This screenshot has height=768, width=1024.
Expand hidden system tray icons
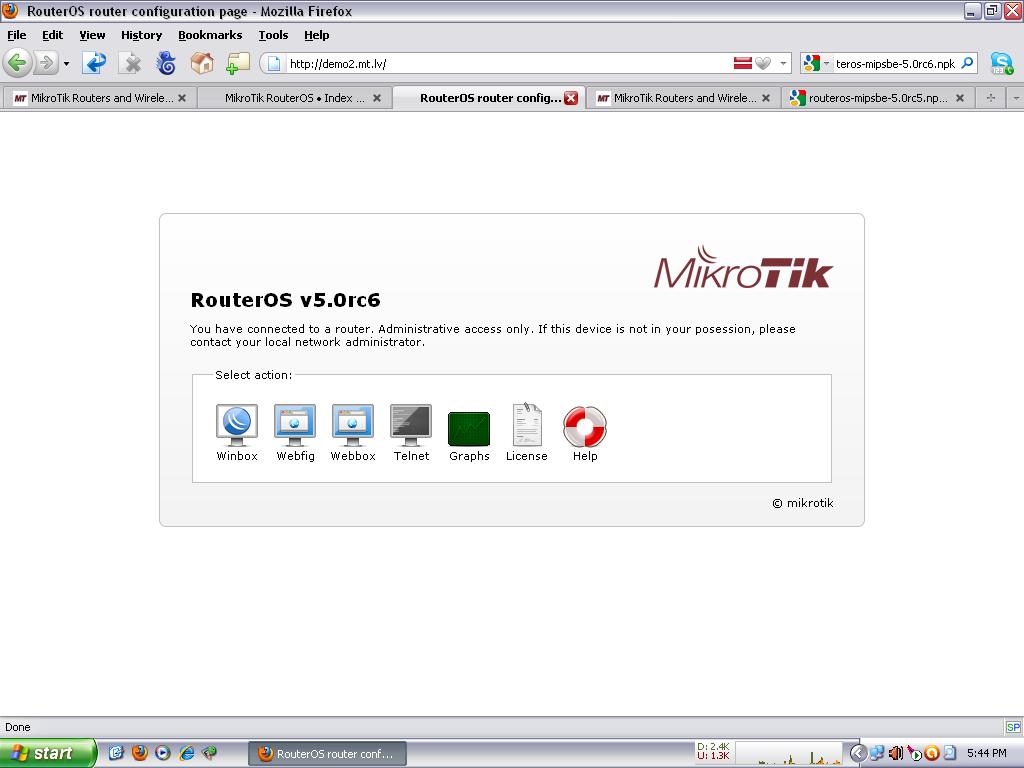pos(858,753)
